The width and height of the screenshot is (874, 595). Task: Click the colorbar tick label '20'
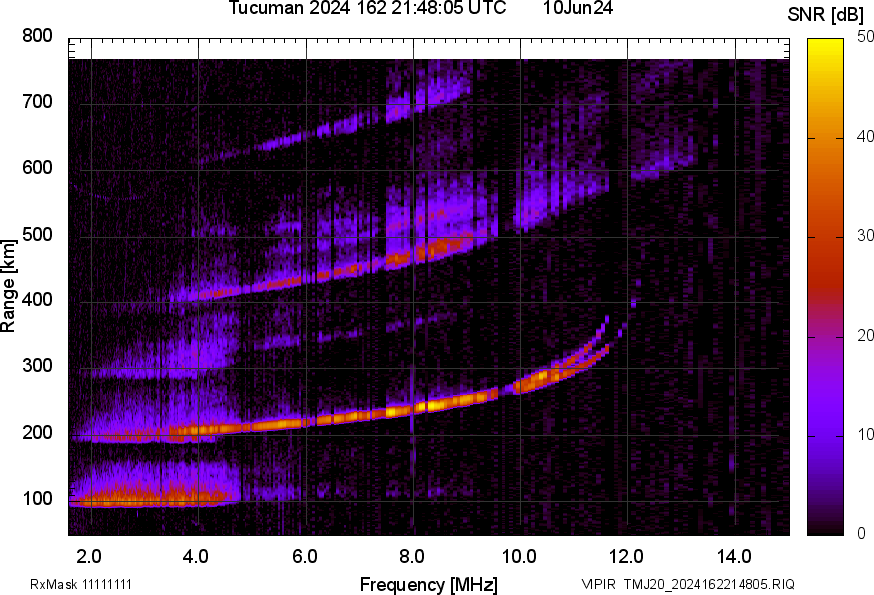865,336
